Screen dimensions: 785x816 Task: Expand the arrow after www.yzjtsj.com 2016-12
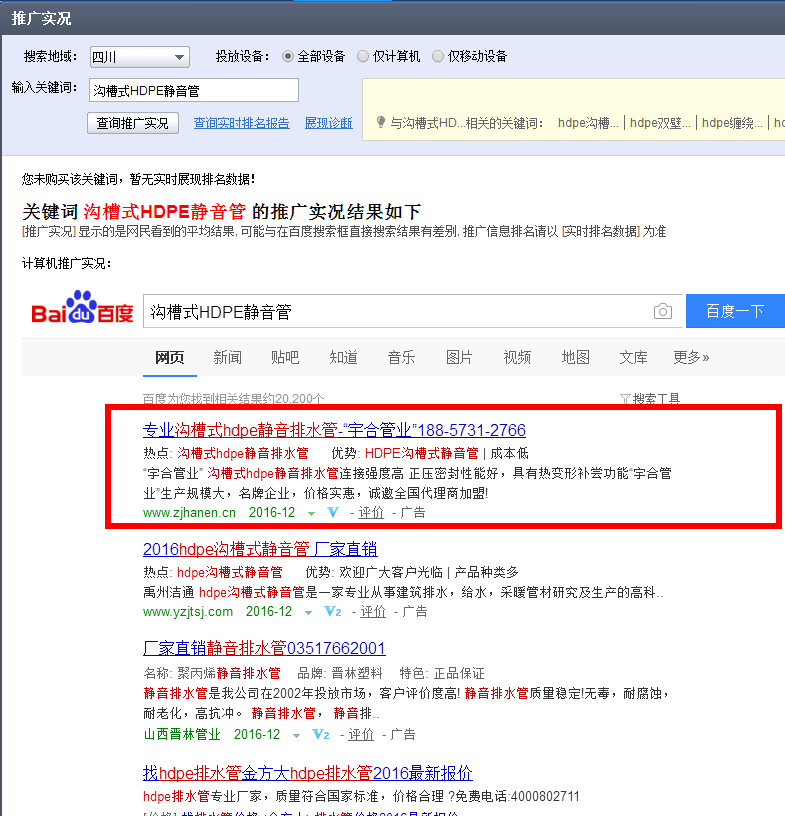coord(308,613)
